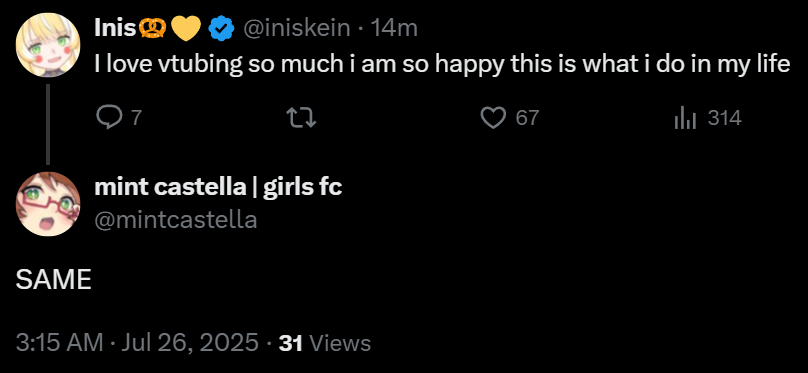808x373 pixels.
Task: Open the @mintcastella handle link
Action: tap(176, 220)
